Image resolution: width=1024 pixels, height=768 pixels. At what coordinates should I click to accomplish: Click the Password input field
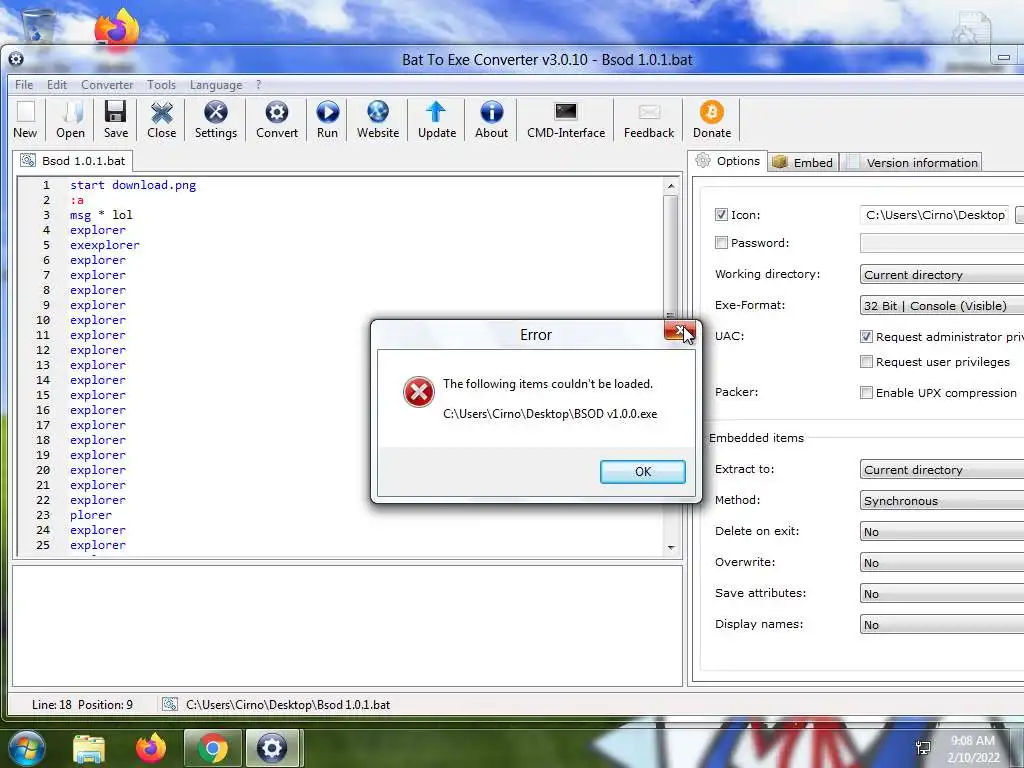tap(942, 243)
